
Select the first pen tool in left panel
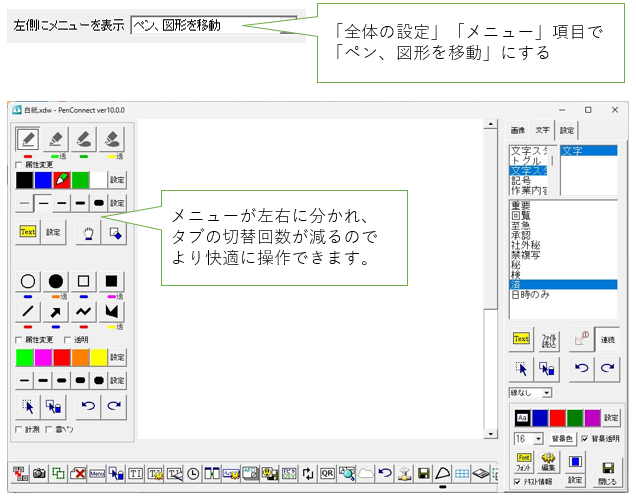(29, 140)
